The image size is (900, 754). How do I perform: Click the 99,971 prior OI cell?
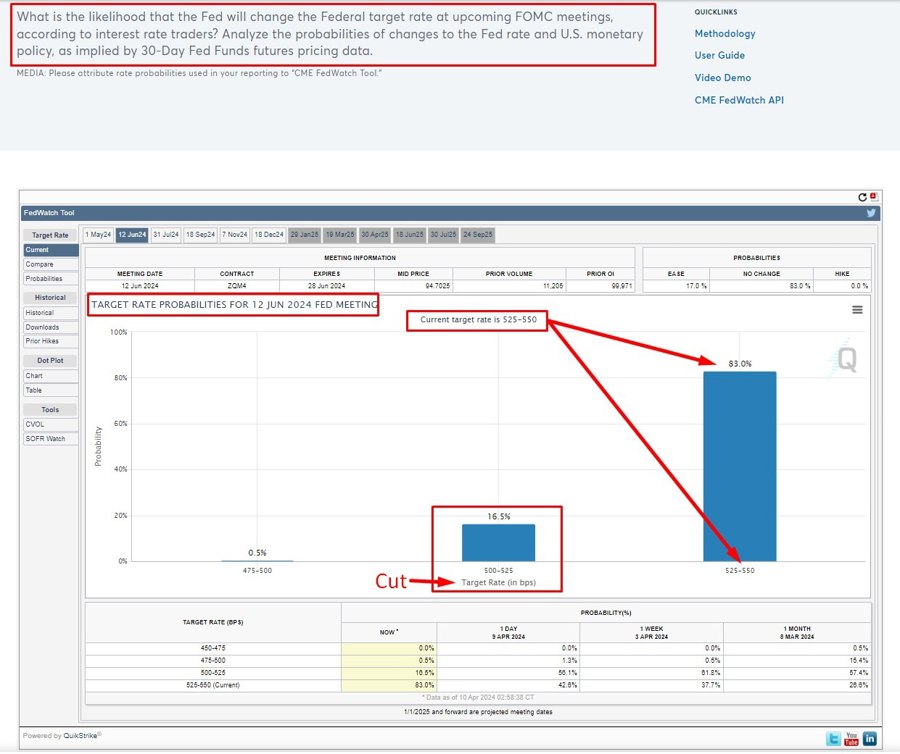(600, 286)
